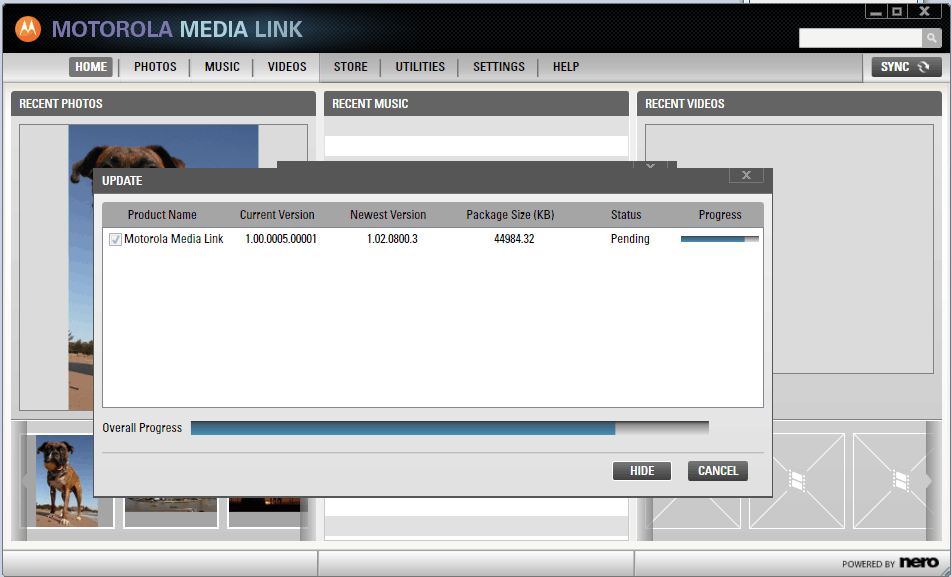Maximize the Media Link window
Viewport: 952px width, 577px height.
[x=897, y=12]
